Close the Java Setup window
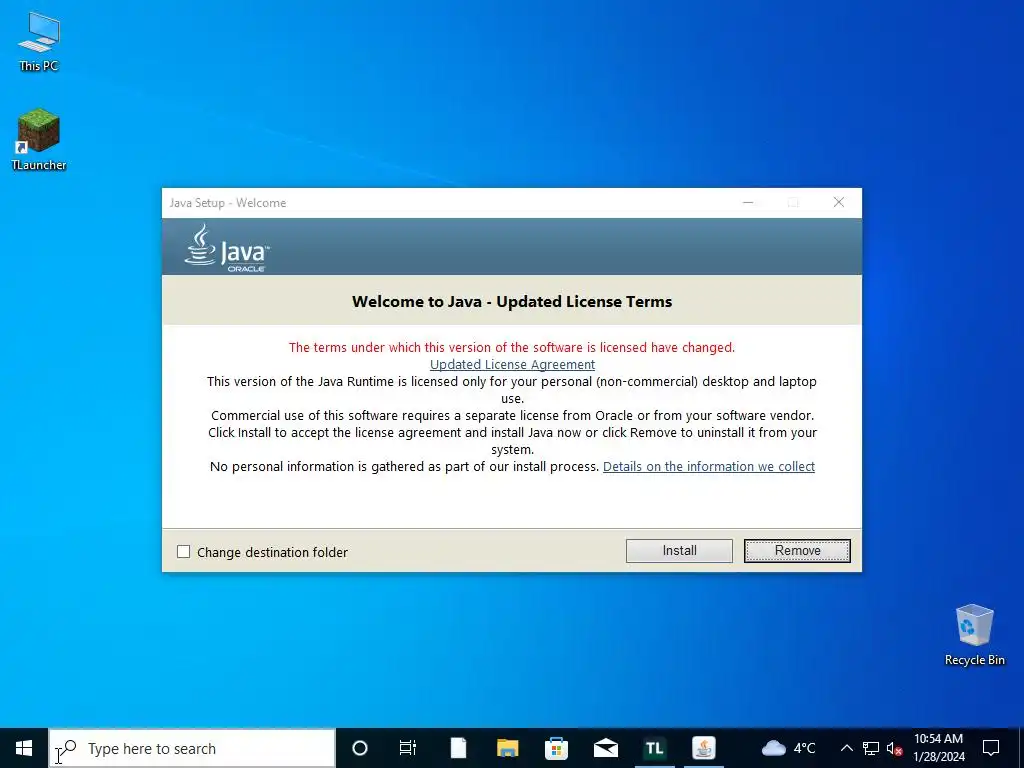 coord(839,202)
